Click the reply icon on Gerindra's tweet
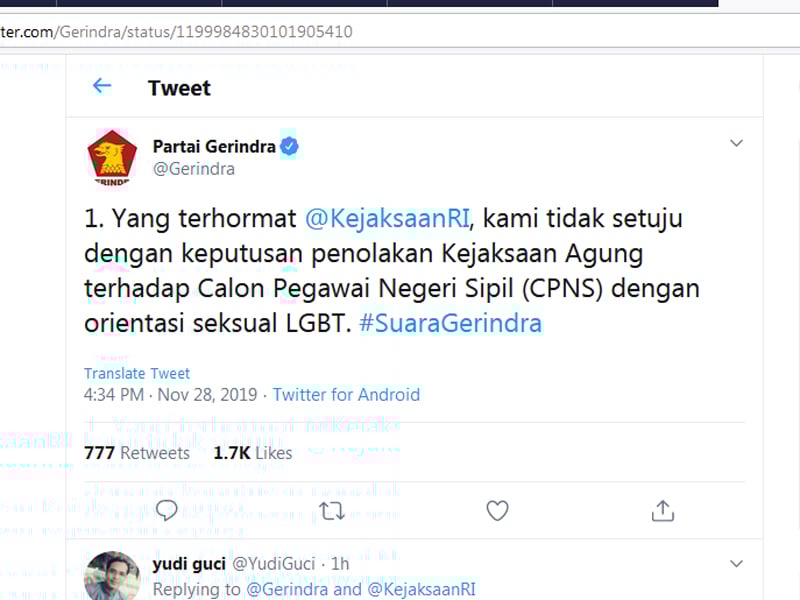Screen dimensions: 800x600 click(x=166, y=510)
